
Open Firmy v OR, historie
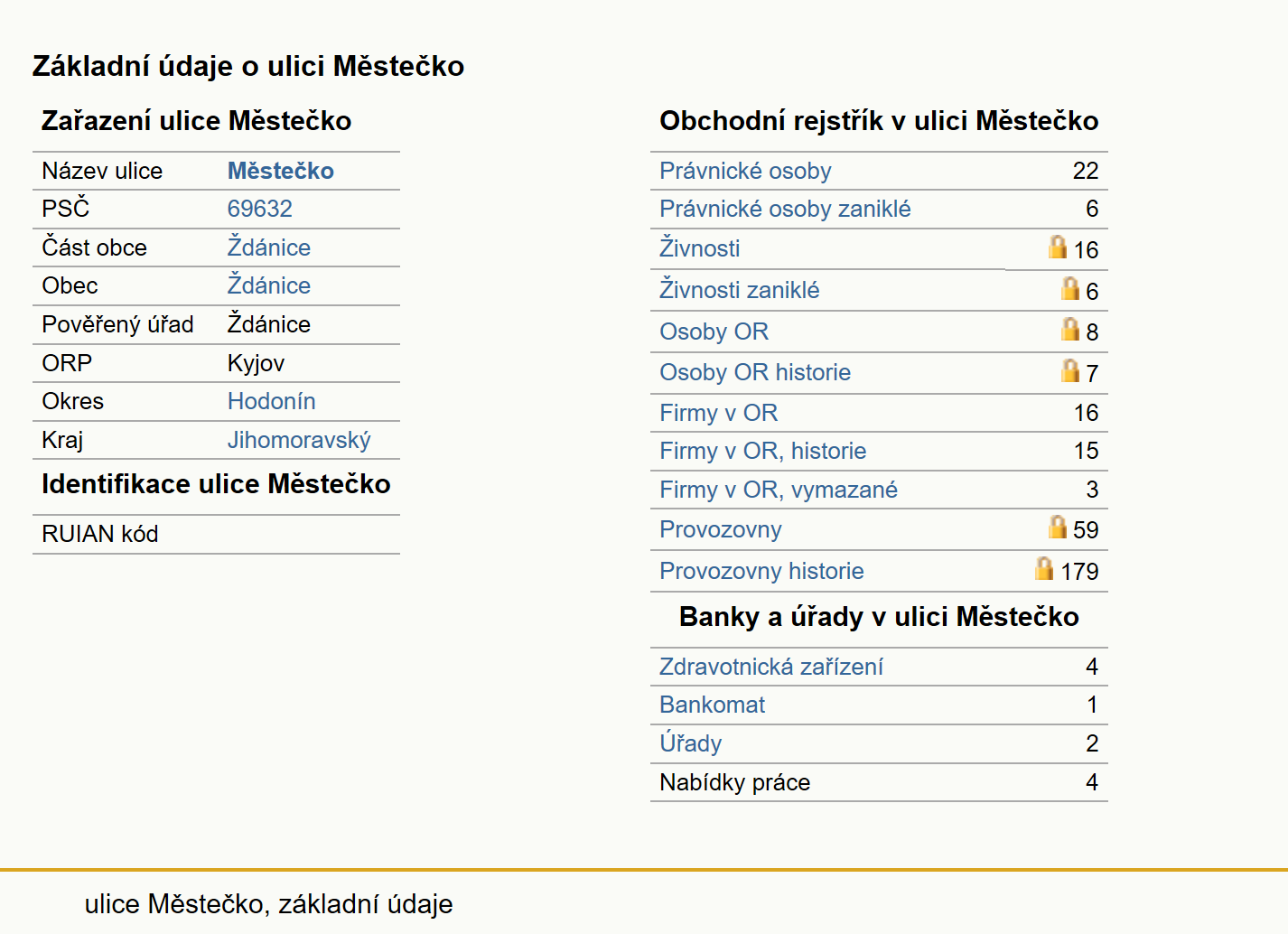[762, 451]
